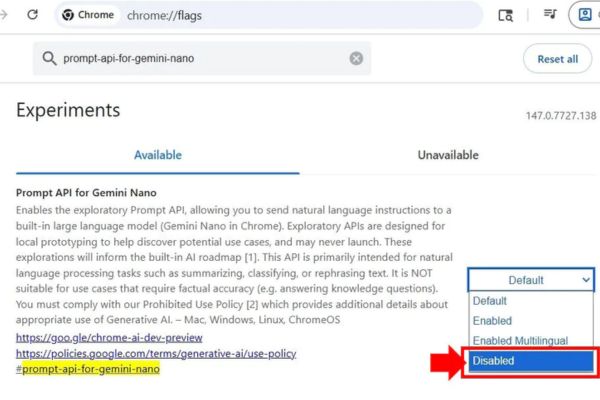The width and height of the screenshot is (600, 400).
Task: Reload the chrome://flags page
Action: (x=33, y=15)
